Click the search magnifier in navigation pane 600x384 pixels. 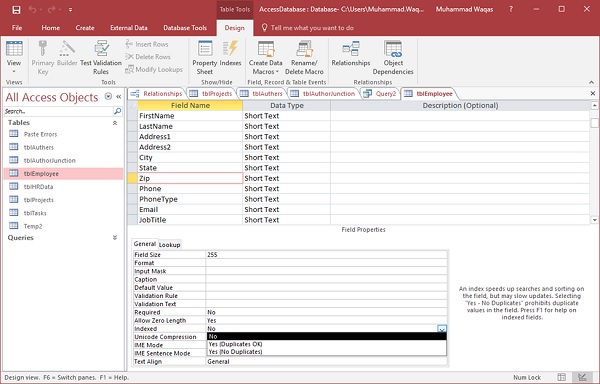point(117,111)
